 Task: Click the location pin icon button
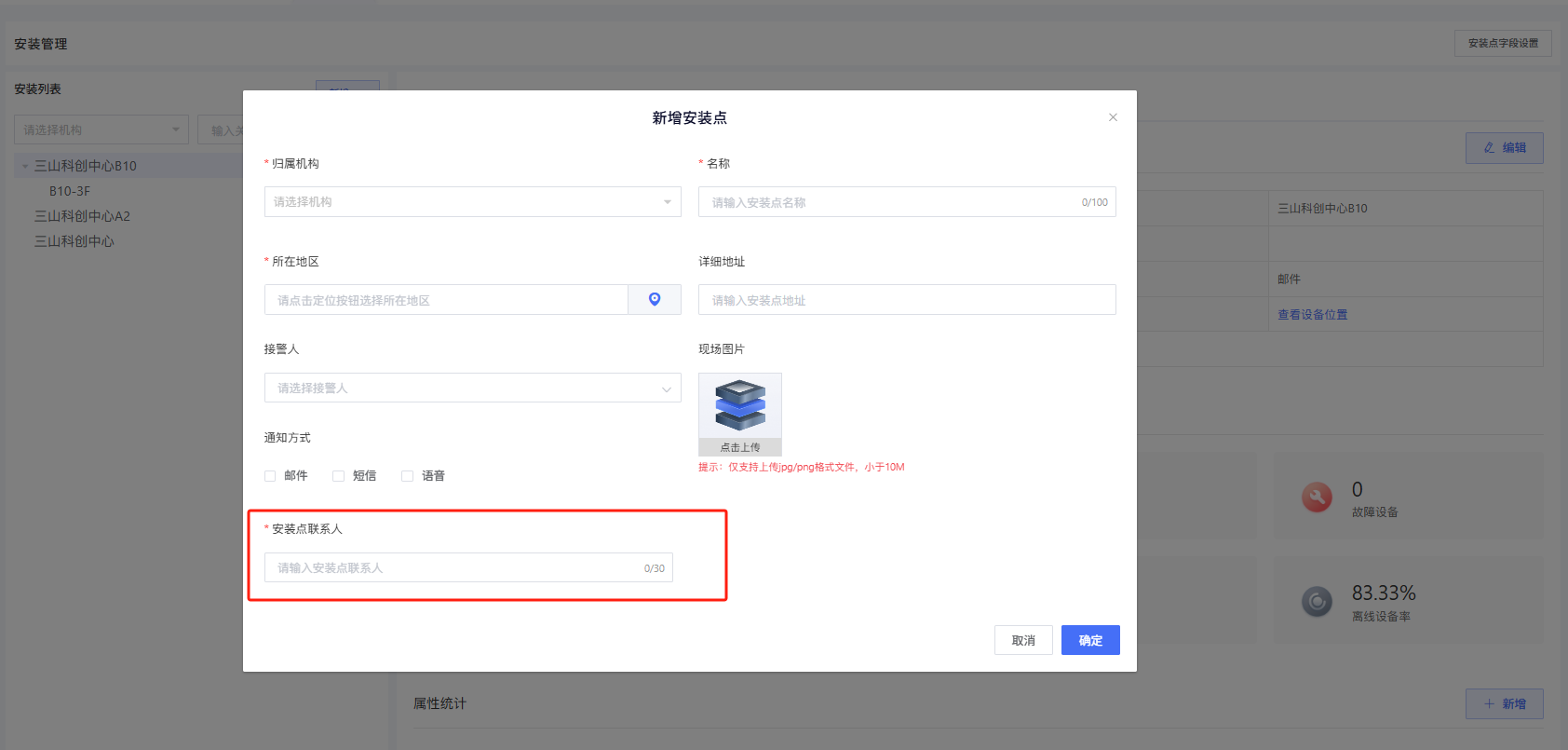coord(655,299)
